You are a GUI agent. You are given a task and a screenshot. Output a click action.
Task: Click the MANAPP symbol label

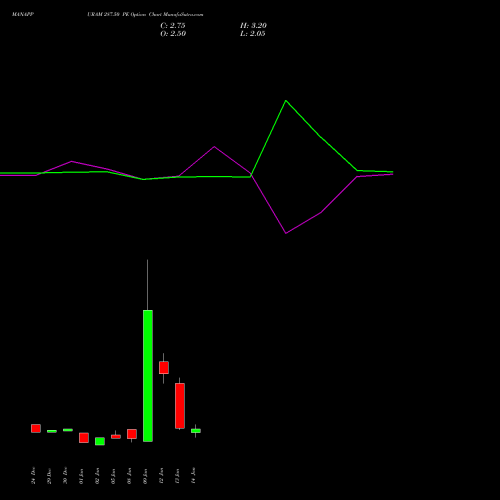pyautogui.click(x=23, y=15)
